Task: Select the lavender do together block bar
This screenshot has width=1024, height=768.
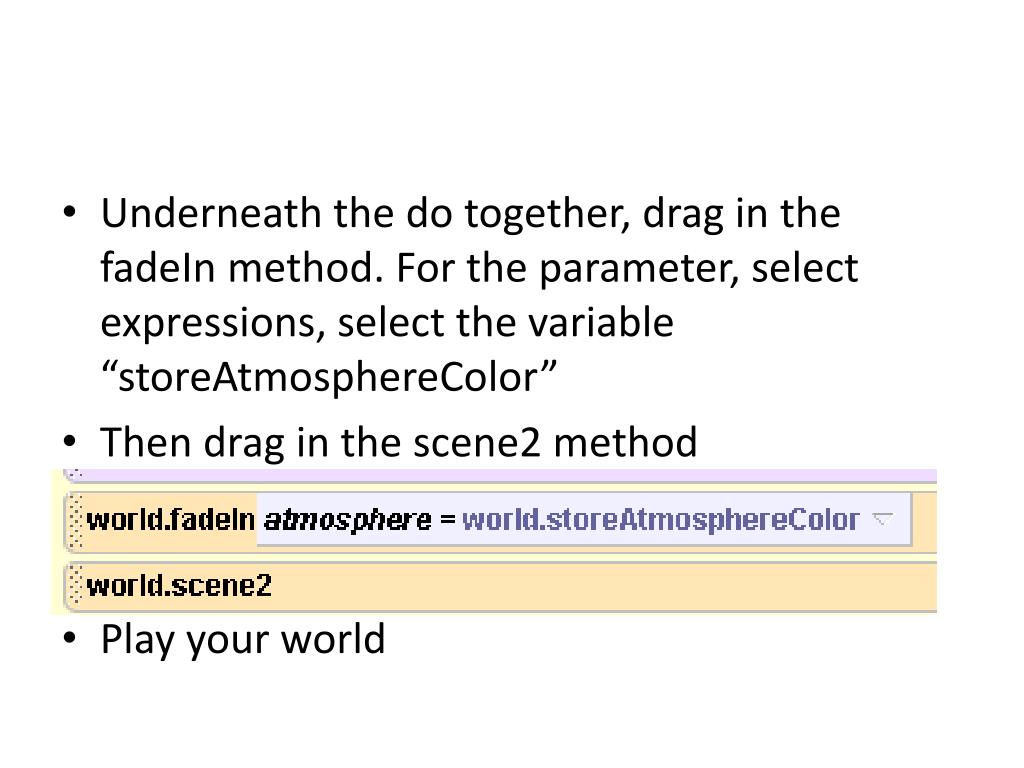Action: coord(500,475)
